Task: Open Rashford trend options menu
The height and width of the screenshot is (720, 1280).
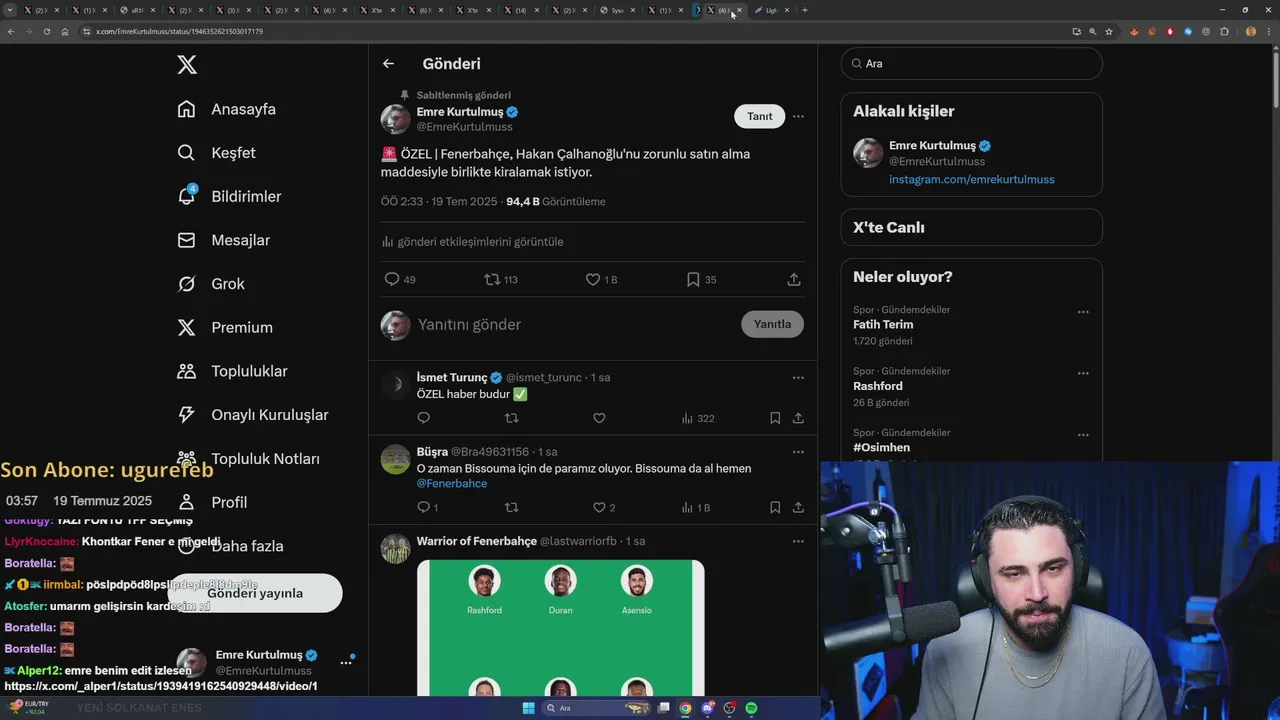Action: click(1083, 374)
